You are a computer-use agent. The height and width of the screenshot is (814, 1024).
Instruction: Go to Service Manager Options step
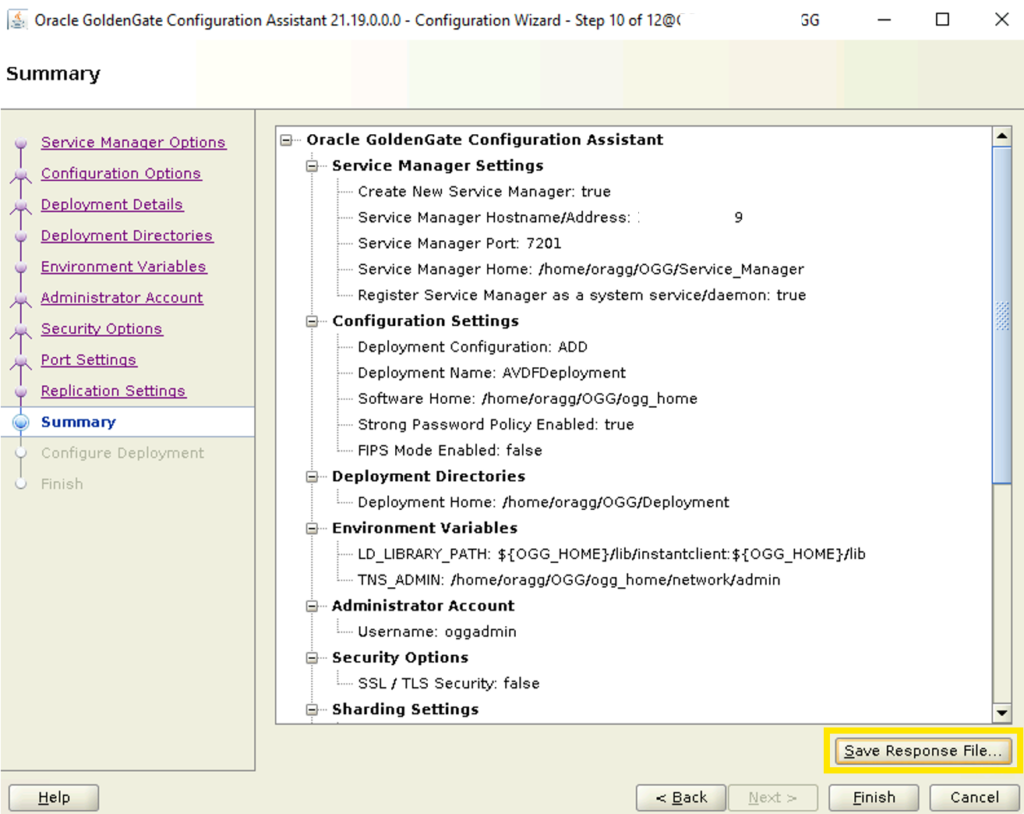coord(133,142)
